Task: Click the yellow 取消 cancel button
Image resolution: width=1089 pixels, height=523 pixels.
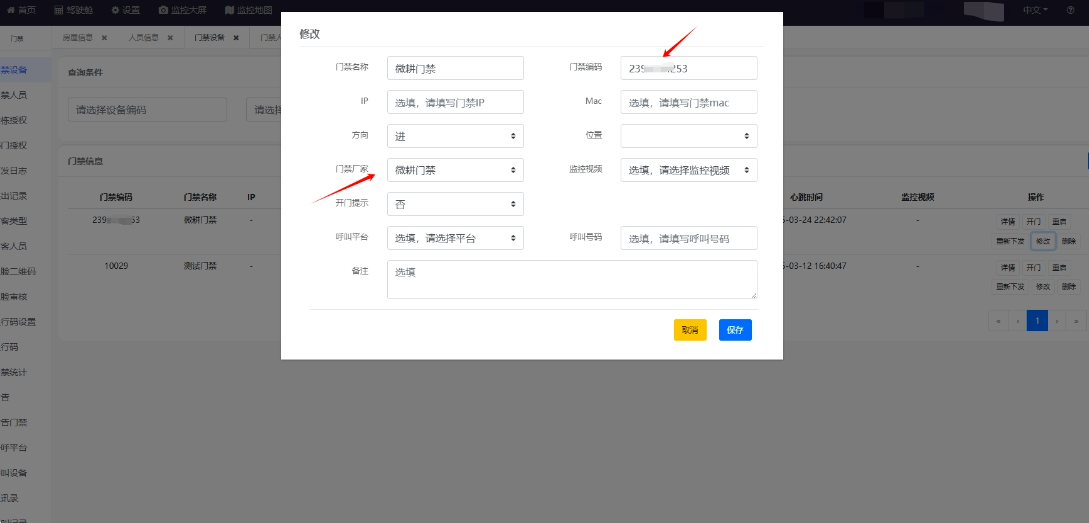Action: (690, 330)
